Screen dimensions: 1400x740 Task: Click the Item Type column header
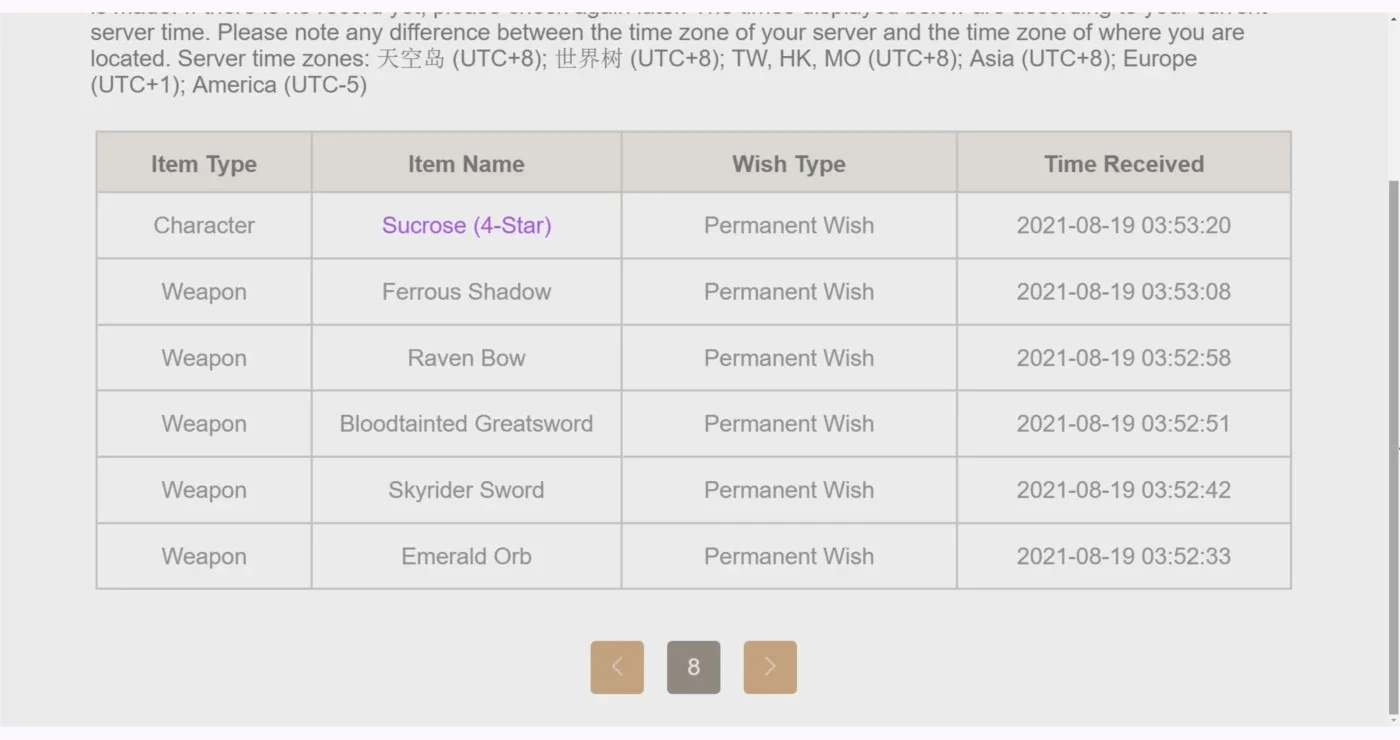click(204, 163)
